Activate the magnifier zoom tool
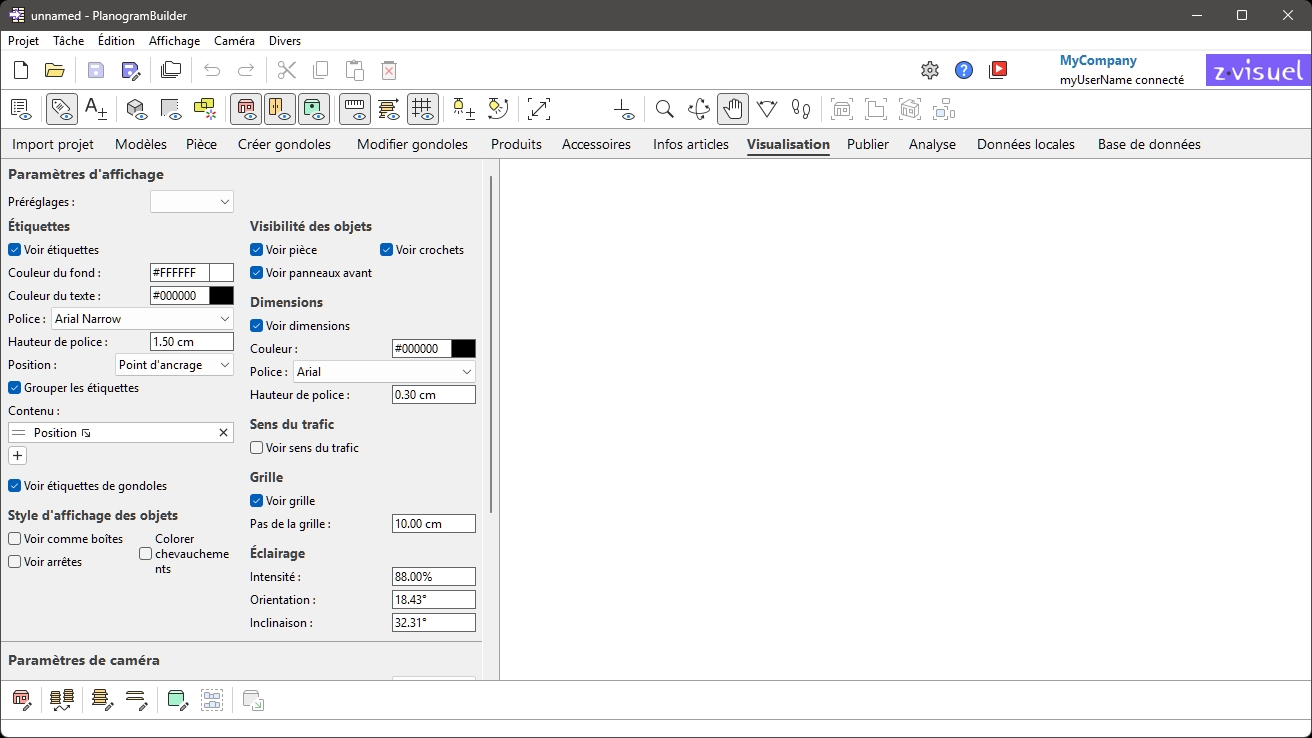Viewport: 1312px width, 738px height. (664, 109)
